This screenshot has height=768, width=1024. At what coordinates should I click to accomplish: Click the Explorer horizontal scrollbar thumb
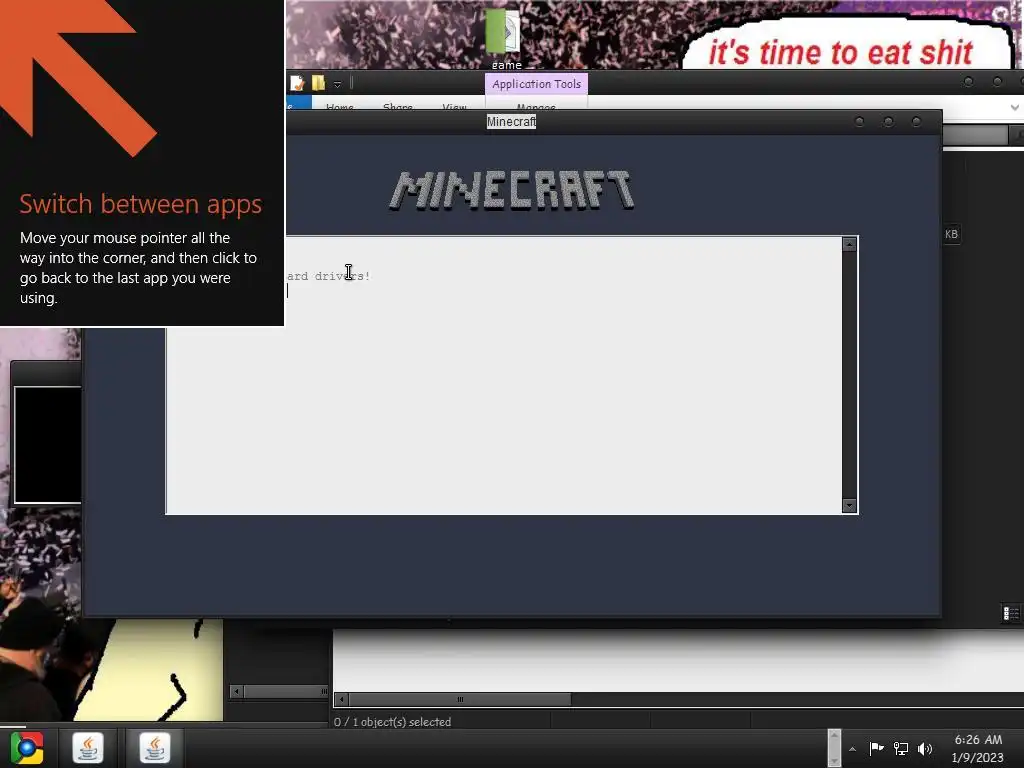460,699
